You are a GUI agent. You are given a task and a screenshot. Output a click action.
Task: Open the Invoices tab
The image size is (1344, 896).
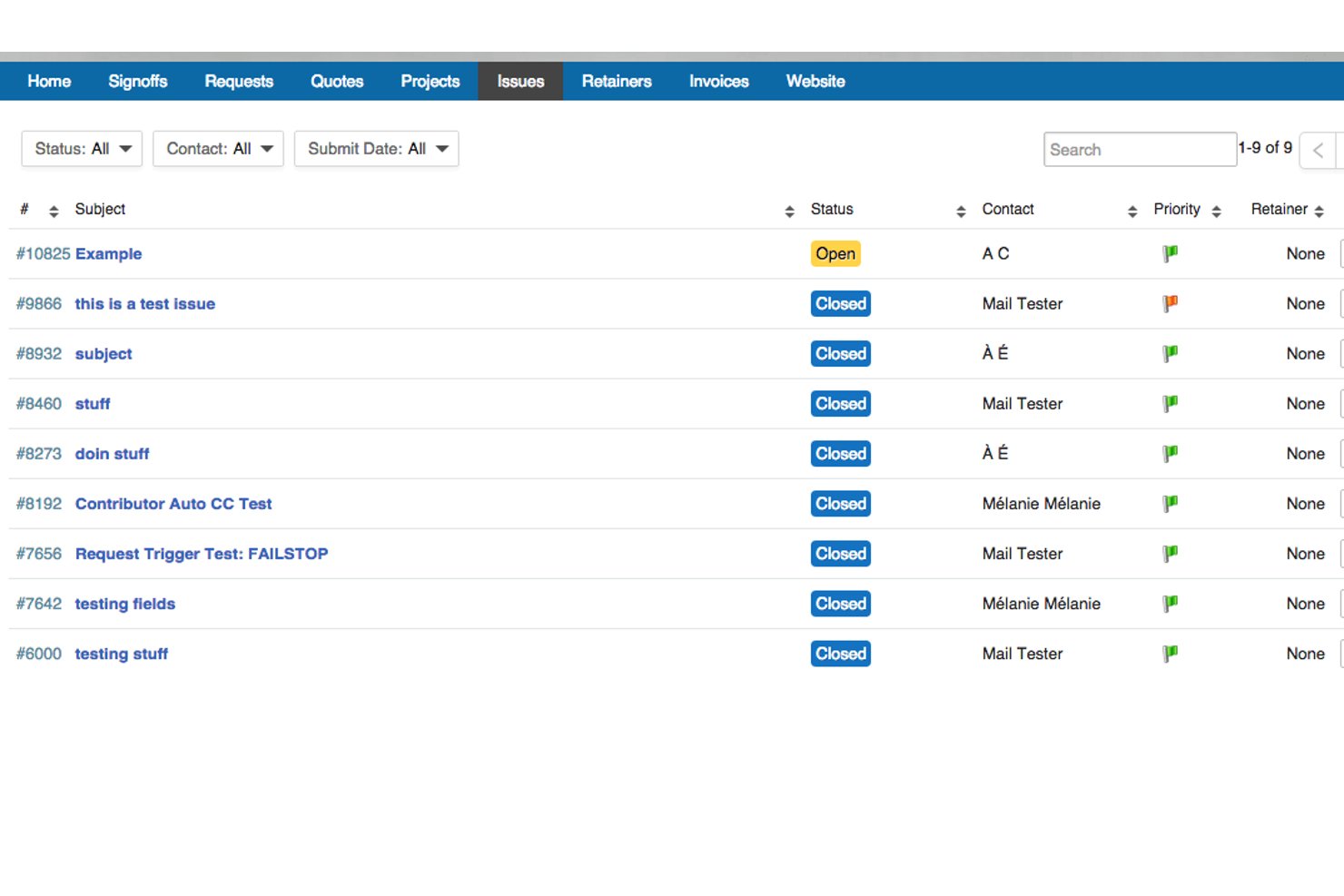719,81
